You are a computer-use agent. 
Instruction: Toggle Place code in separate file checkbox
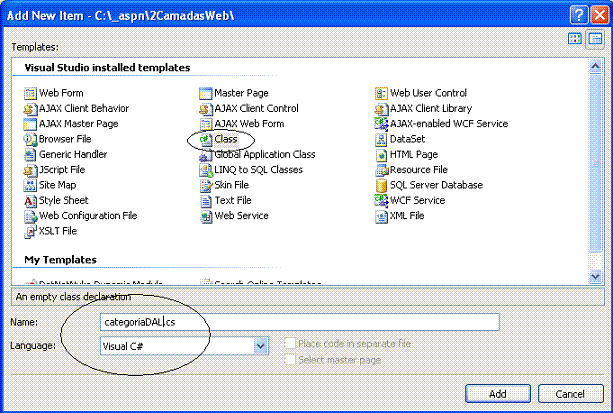tap(290, 343)
